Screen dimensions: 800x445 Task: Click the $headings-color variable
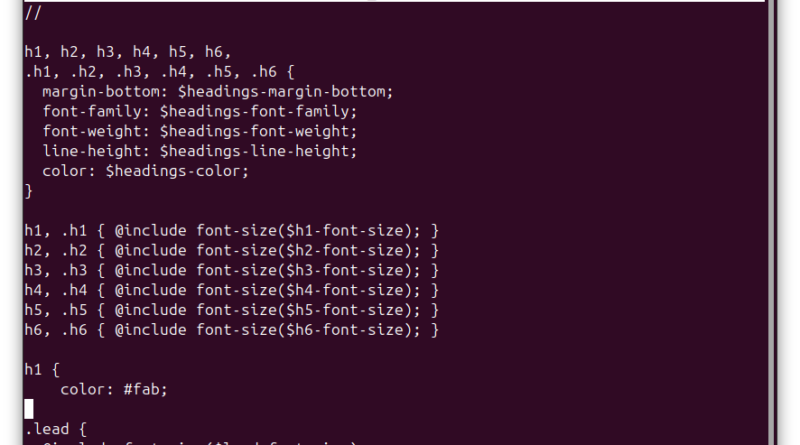click(173, 171)
